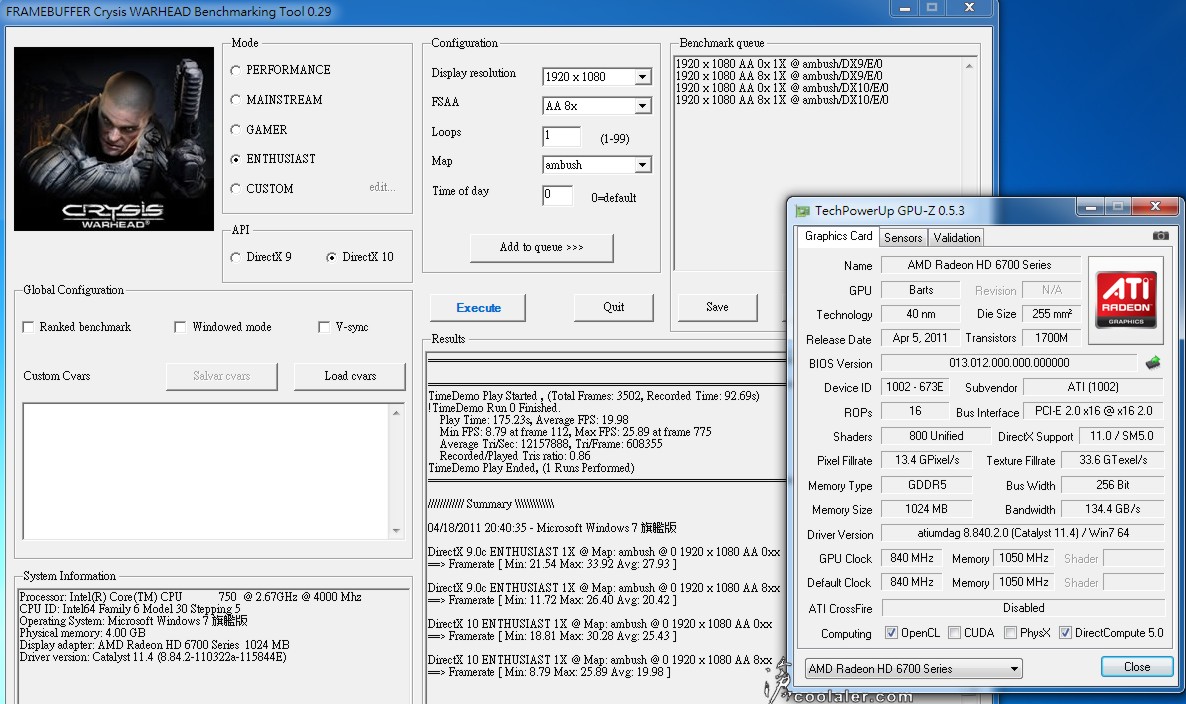Click the GPU name field AMD Radeon HD 6700 Series

click(x=980, y=265)
